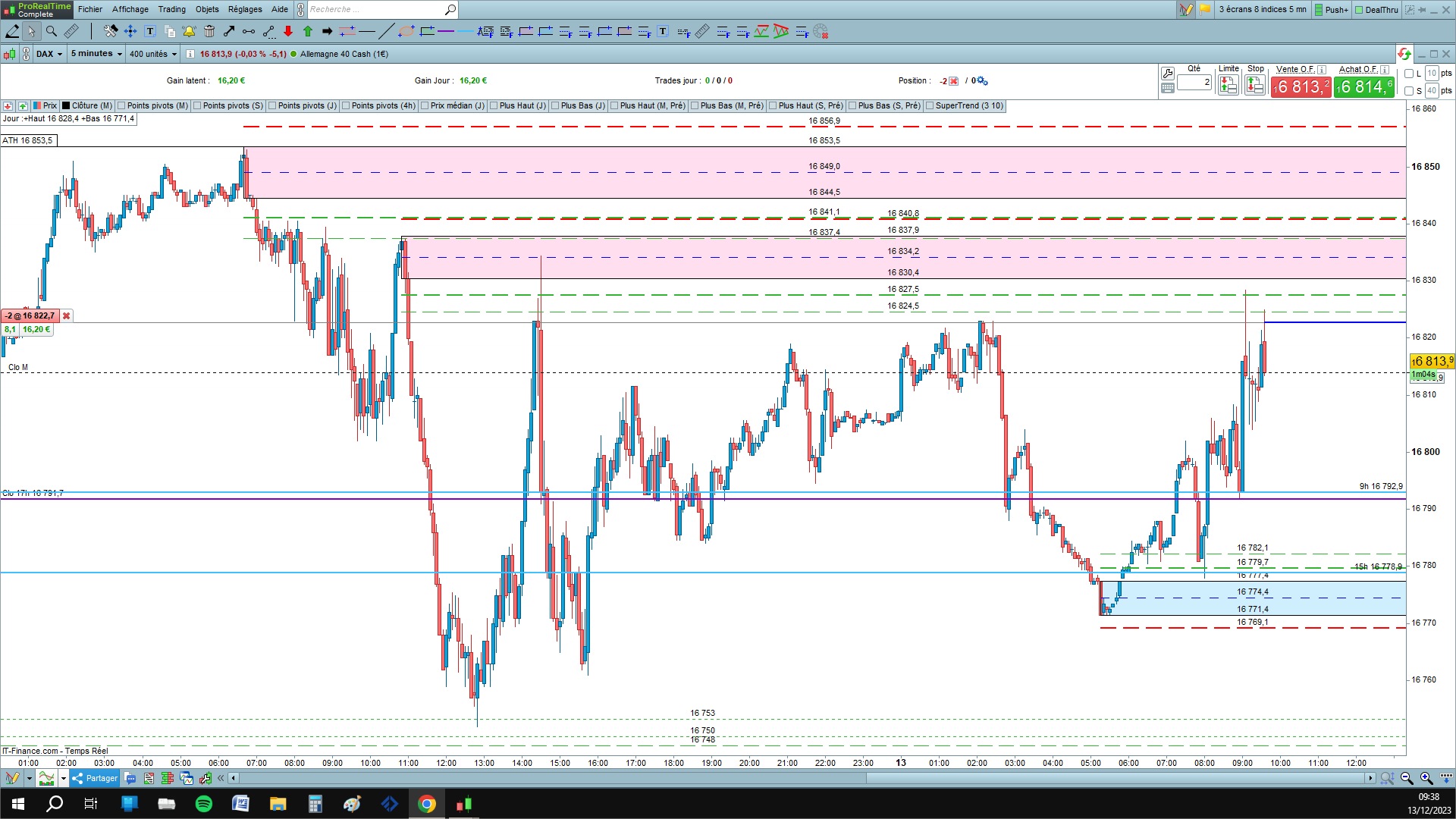The width and height of the screenshot is (1456, 819).
Task: Toggle the Points pivots (M) checkbox
Action: point(121,106)
